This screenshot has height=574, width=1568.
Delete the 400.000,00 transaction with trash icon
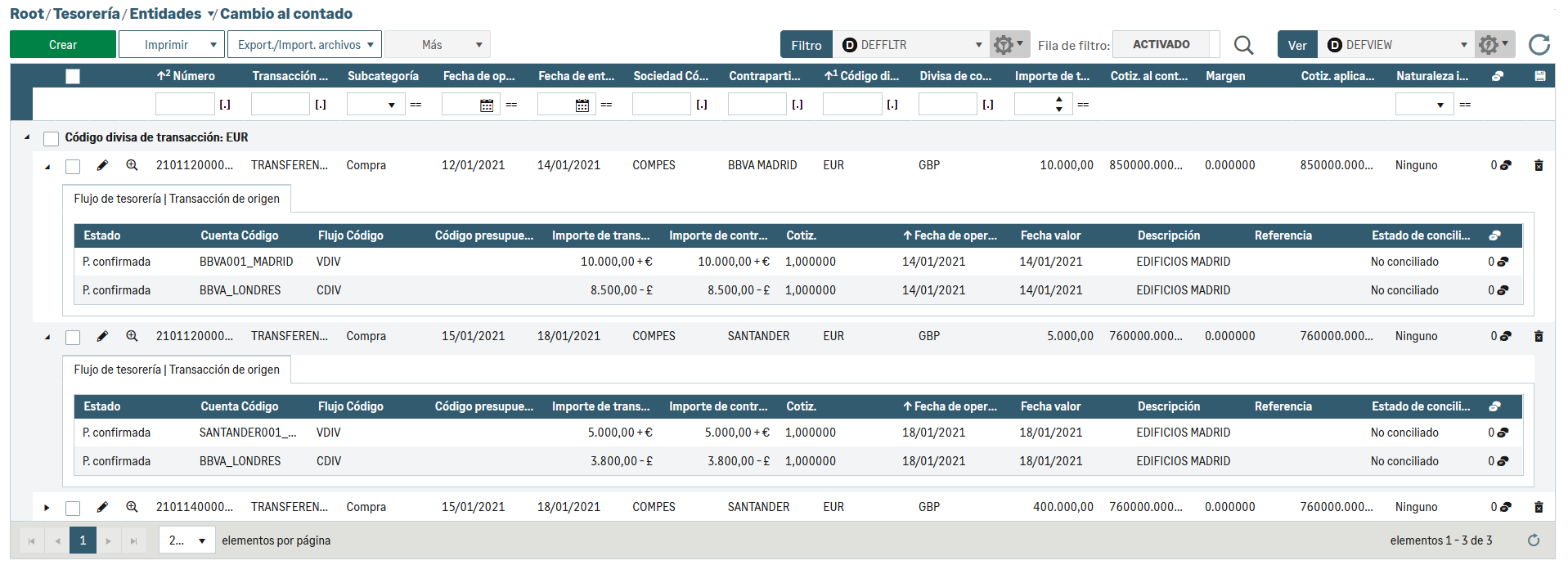(x=1538, y=507)
